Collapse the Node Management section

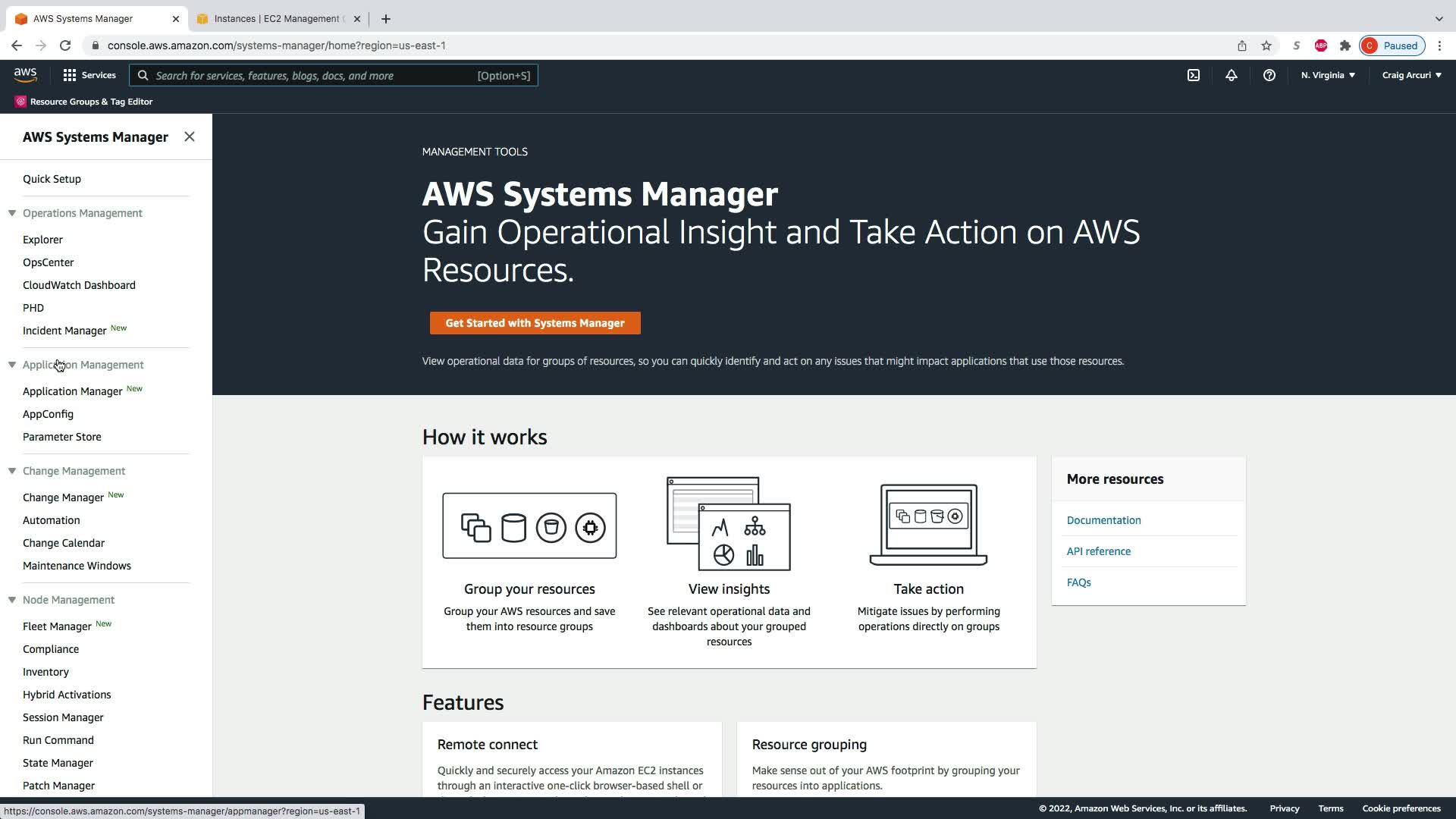point(12,600)
